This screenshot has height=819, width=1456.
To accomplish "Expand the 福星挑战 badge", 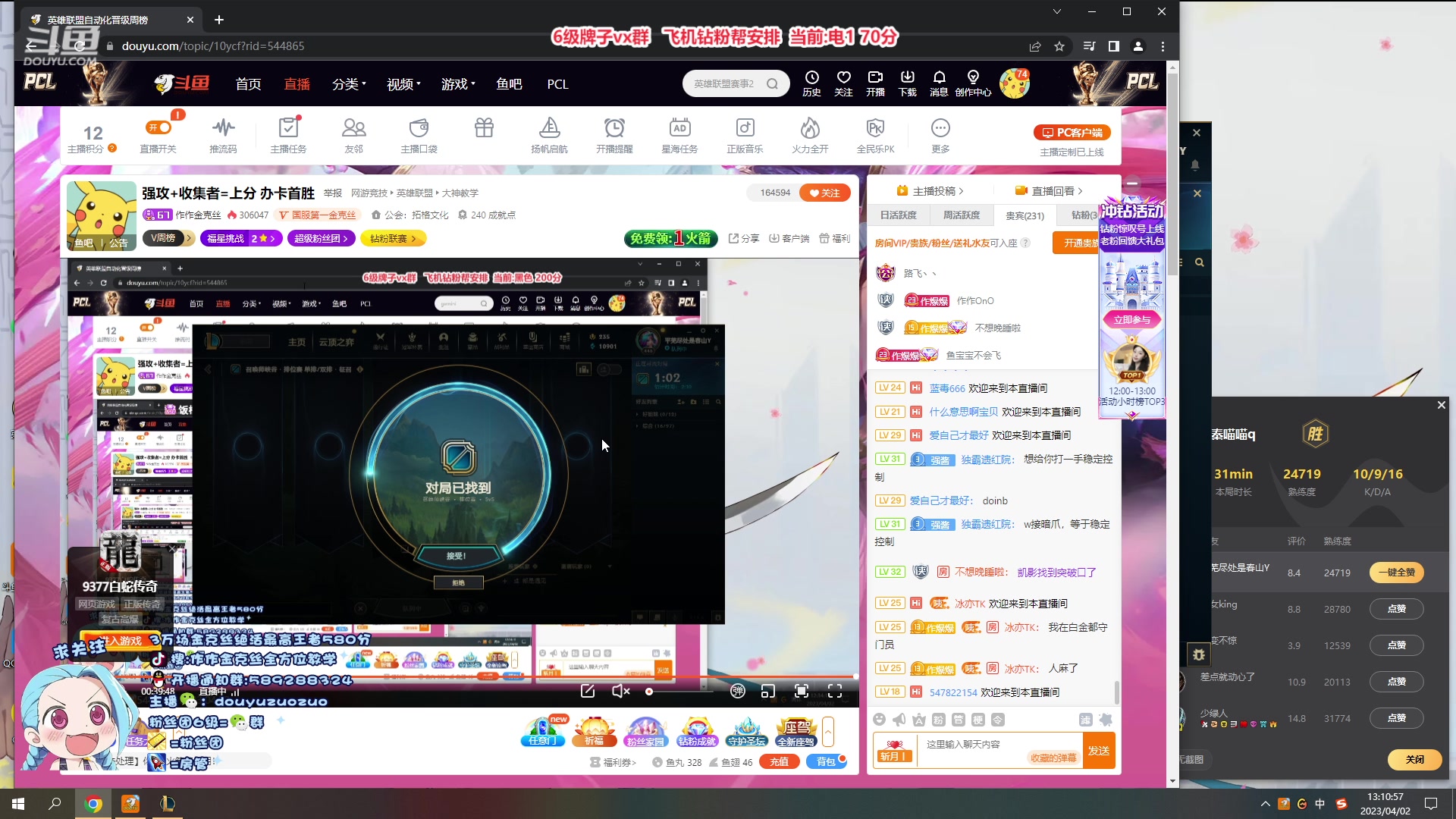I will (241, 238).
